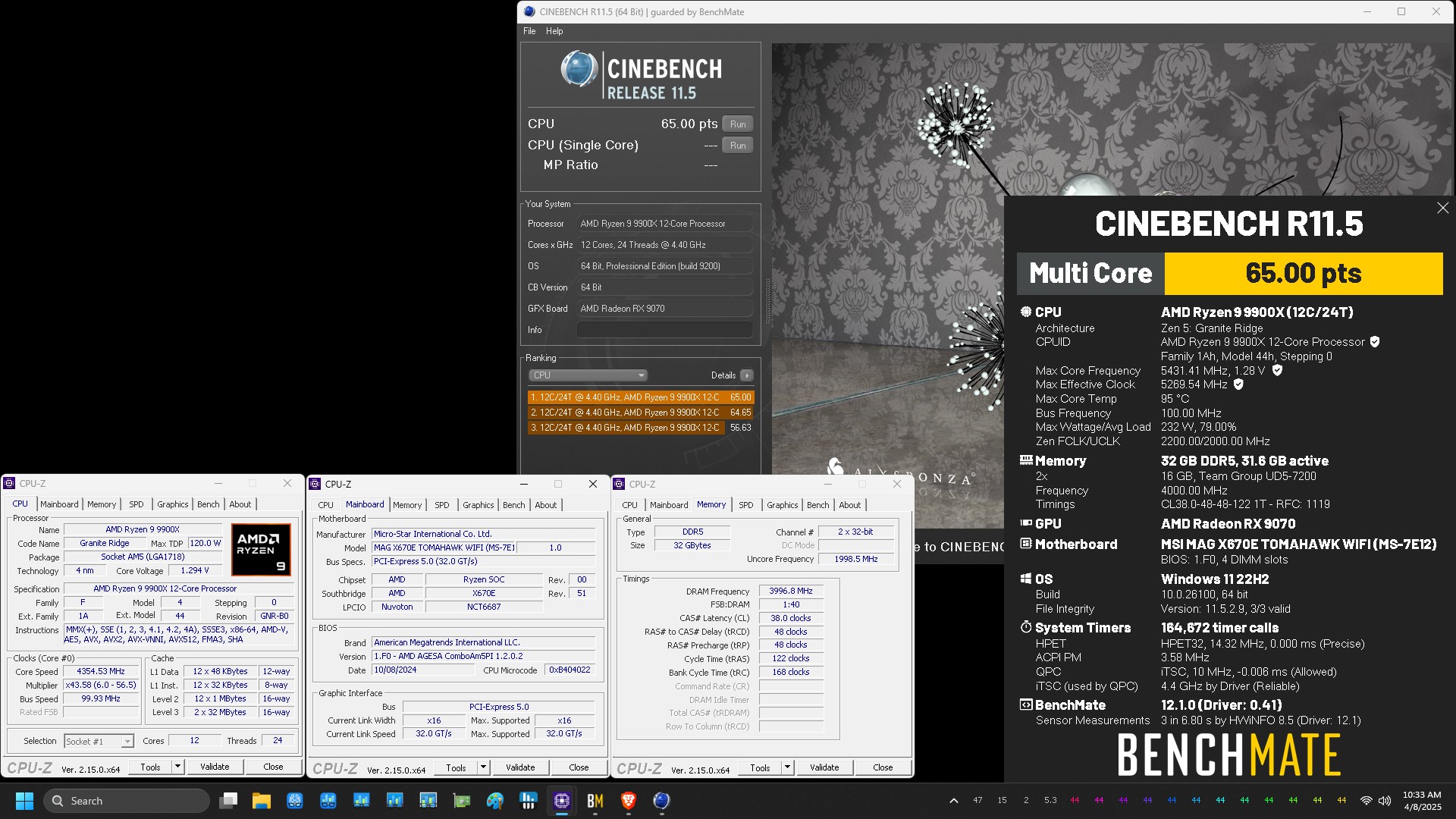1456x819 pixels.
Task: Open Tools dropdown arrow in CPU-Z Mainboard window
Action: pyautogui.click(x=483, y=767)
